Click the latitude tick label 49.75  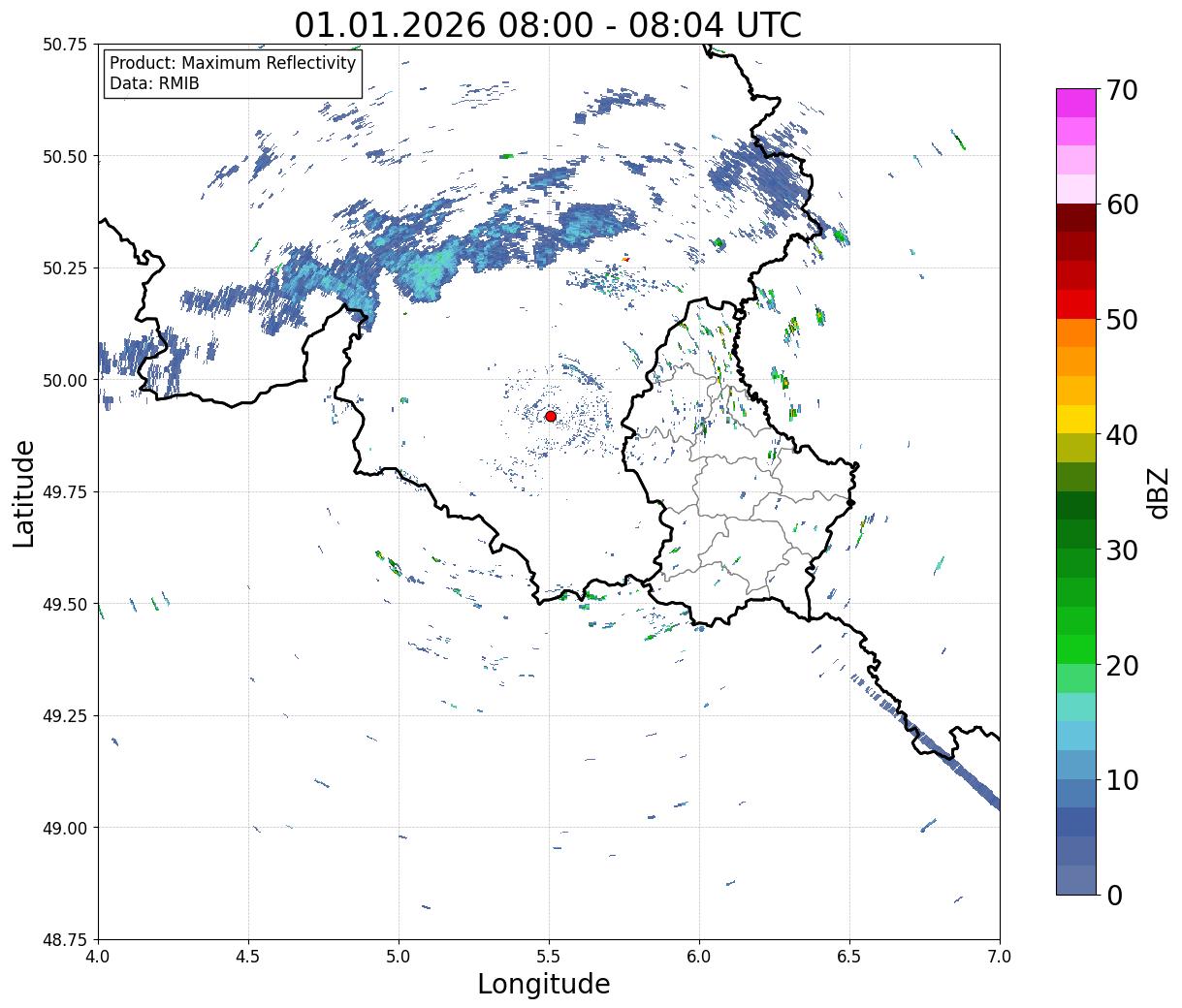click(x=65, y=492)
